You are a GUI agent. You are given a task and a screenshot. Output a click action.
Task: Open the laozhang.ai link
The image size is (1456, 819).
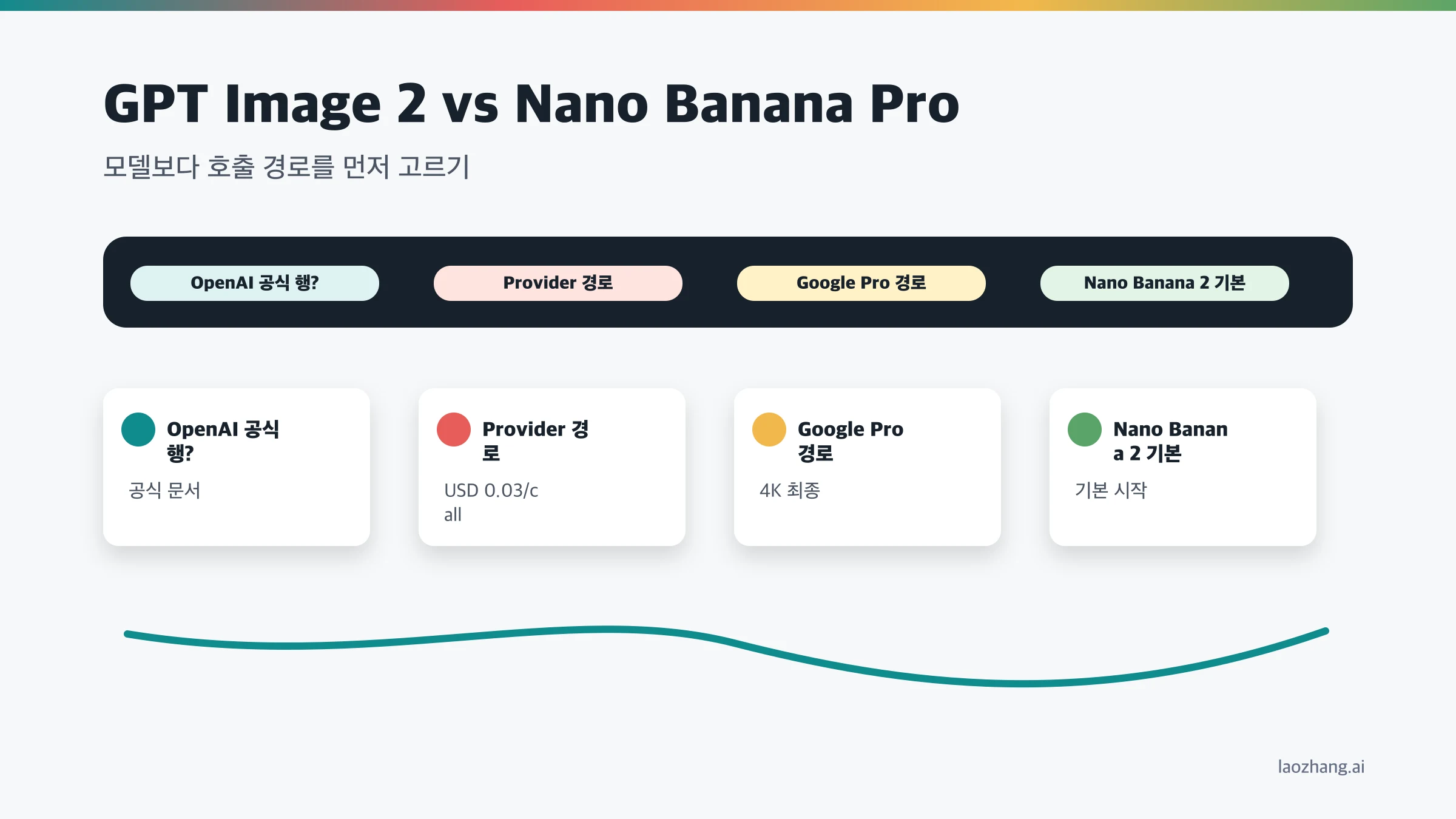click(x=1321, y=767)
